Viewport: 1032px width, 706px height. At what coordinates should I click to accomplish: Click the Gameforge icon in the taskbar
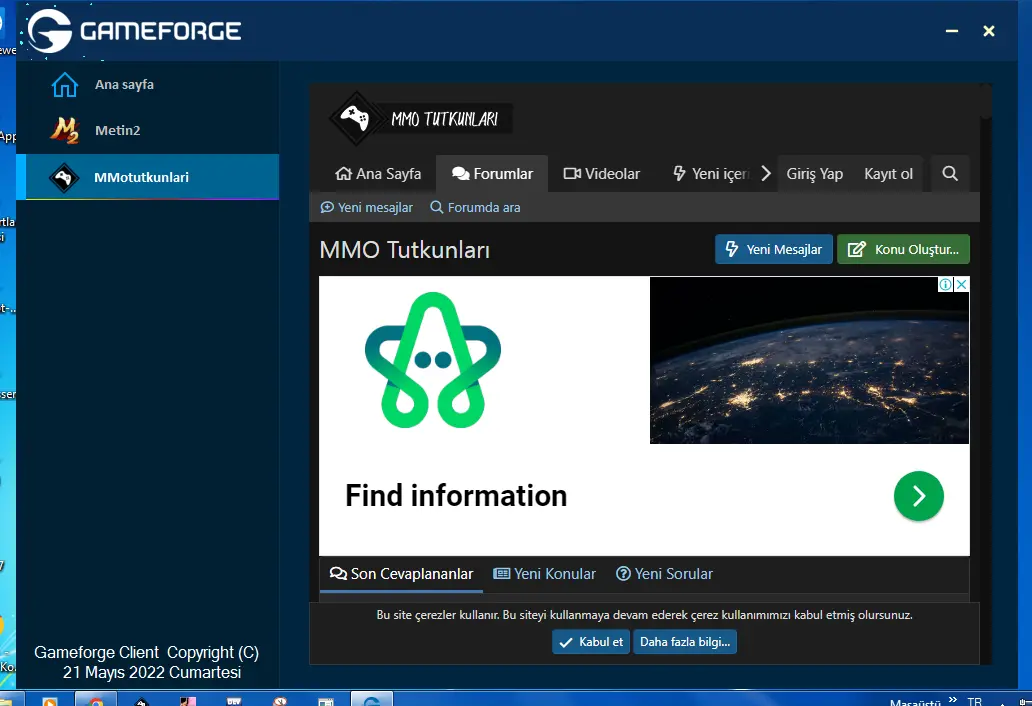pyautogui.click(x=372, y=699)
